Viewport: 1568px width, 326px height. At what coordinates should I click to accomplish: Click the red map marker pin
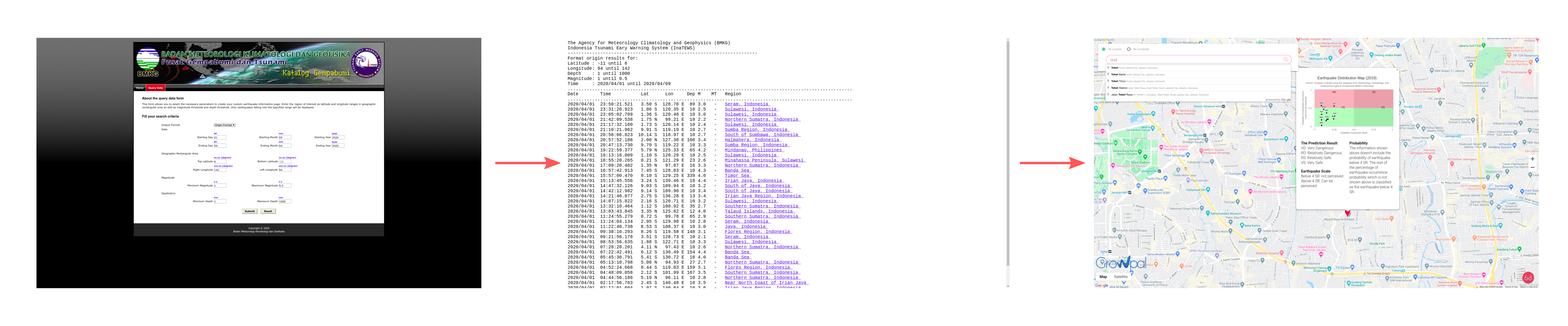coord(1347,213)
